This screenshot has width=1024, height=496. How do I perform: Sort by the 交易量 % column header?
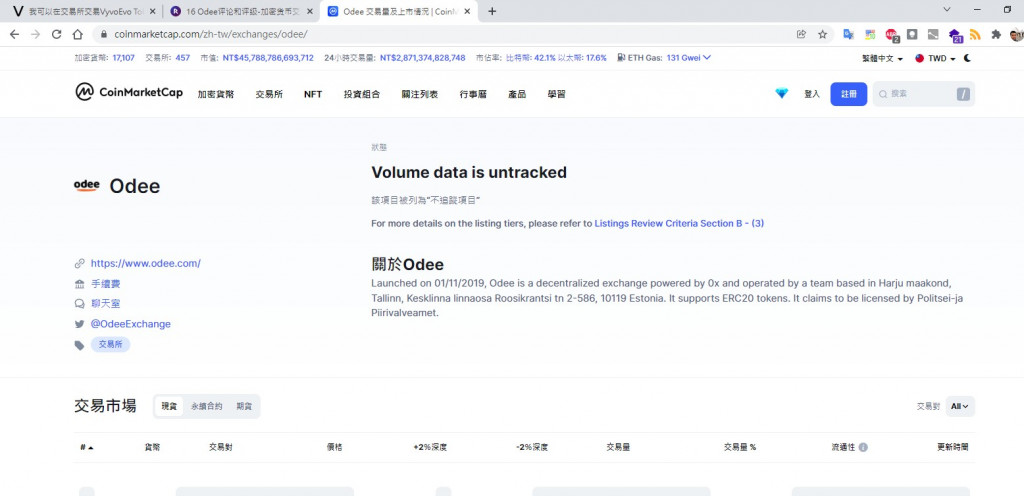click(x=739, y=447)
